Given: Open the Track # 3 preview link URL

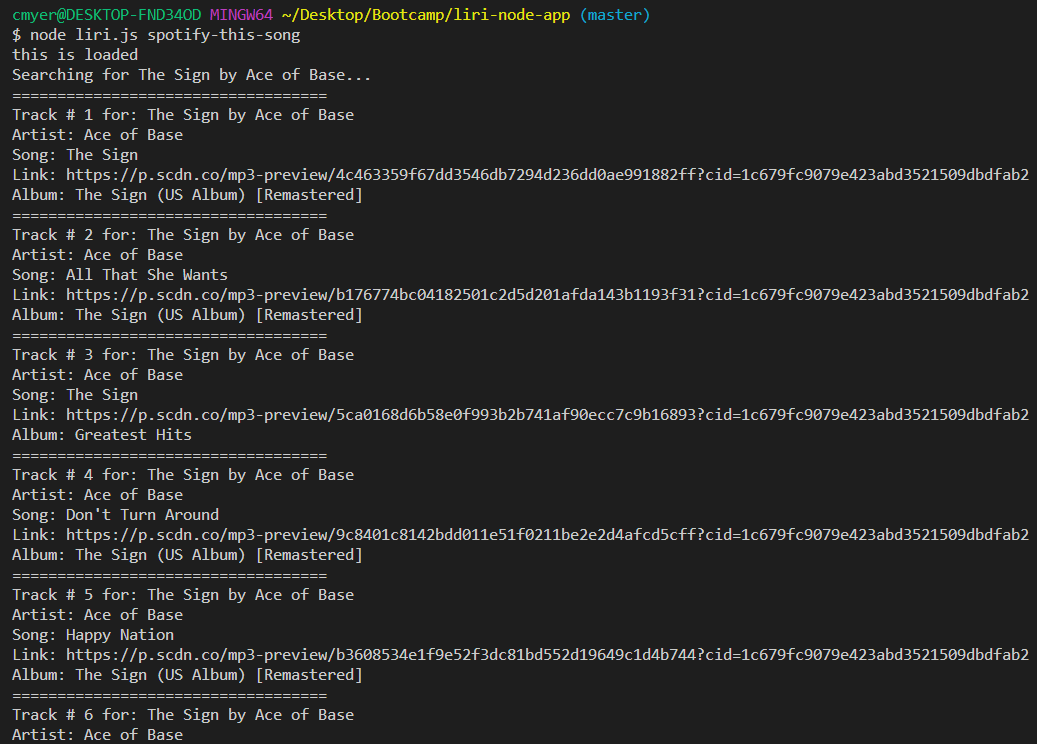Looking at the screenshot, I should point(548,415).
